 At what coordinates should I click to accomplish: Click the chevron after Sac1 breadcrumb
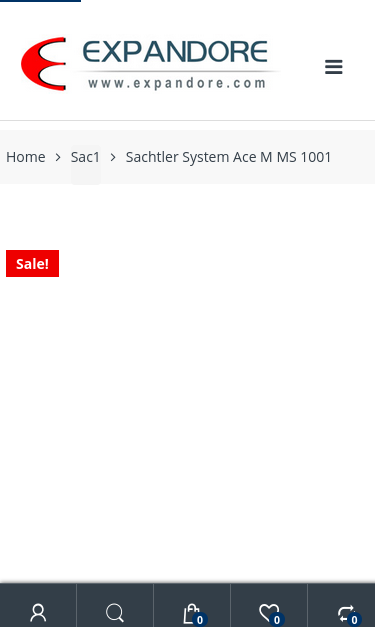(113, 157)
